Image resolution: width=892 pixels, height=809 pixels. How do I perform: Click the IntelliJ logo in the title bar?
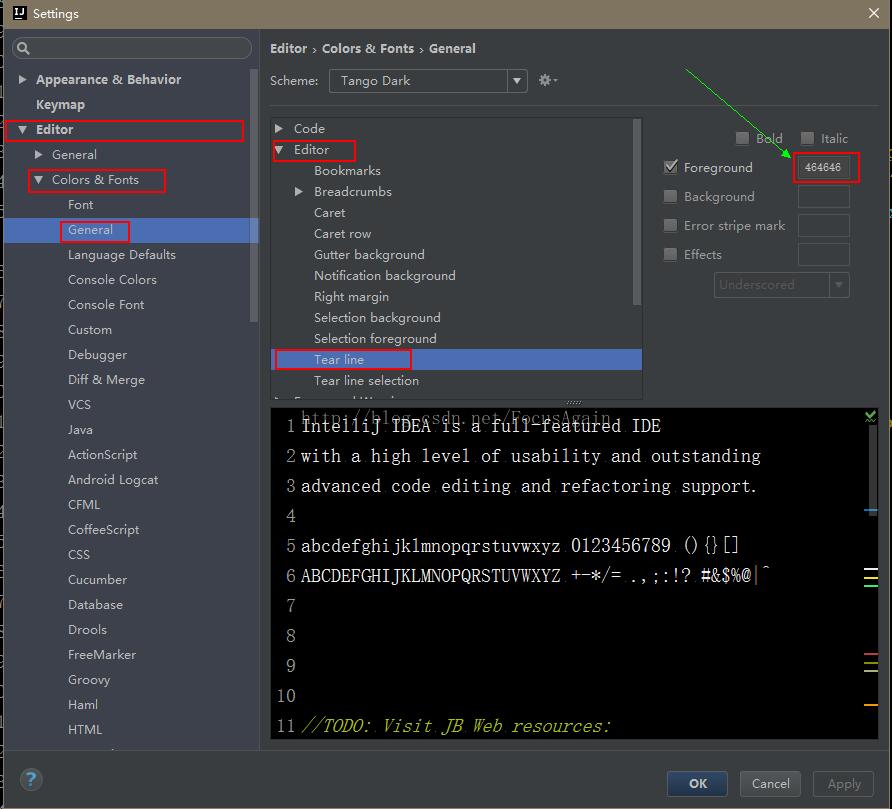pyautogui.click(x=19, y=13)
